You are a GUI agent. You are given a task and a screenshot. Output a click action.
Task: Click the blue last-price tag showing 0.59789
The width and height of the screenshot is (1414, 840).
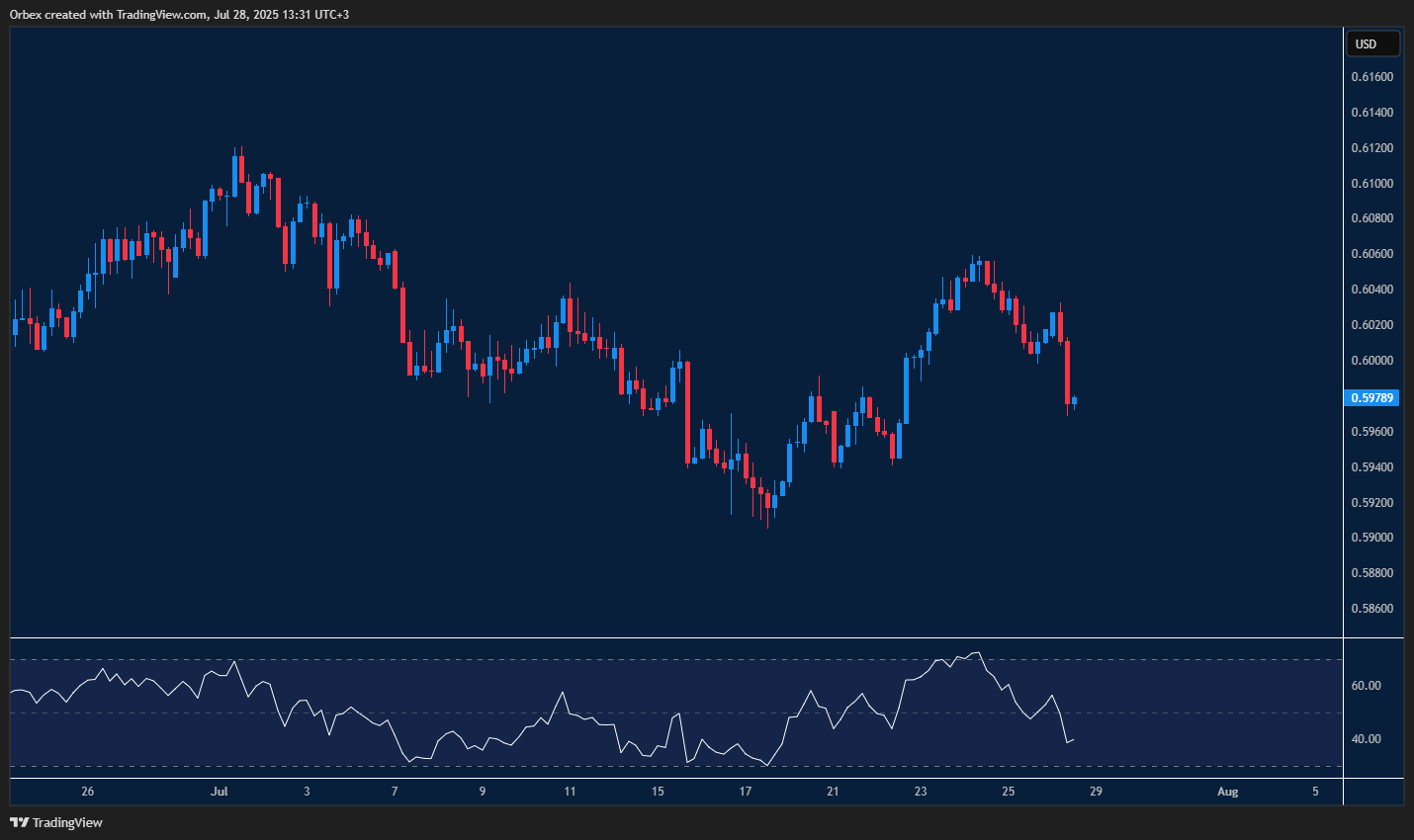pyautogui.click(x=1372, y=397)
